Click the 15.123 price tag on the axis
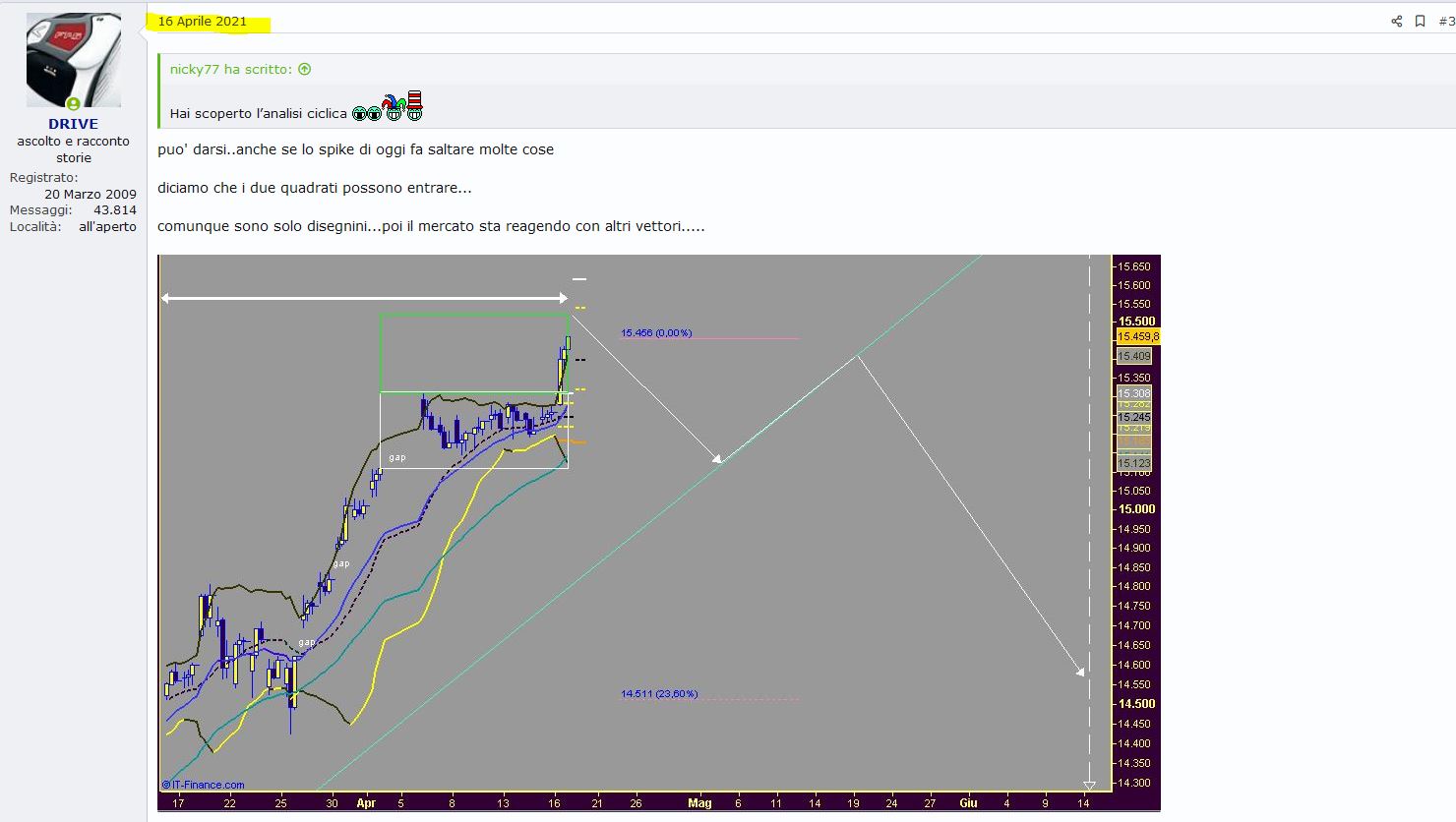The height and width of the screenshot is (822, 1456). [x=1134, y=462]
